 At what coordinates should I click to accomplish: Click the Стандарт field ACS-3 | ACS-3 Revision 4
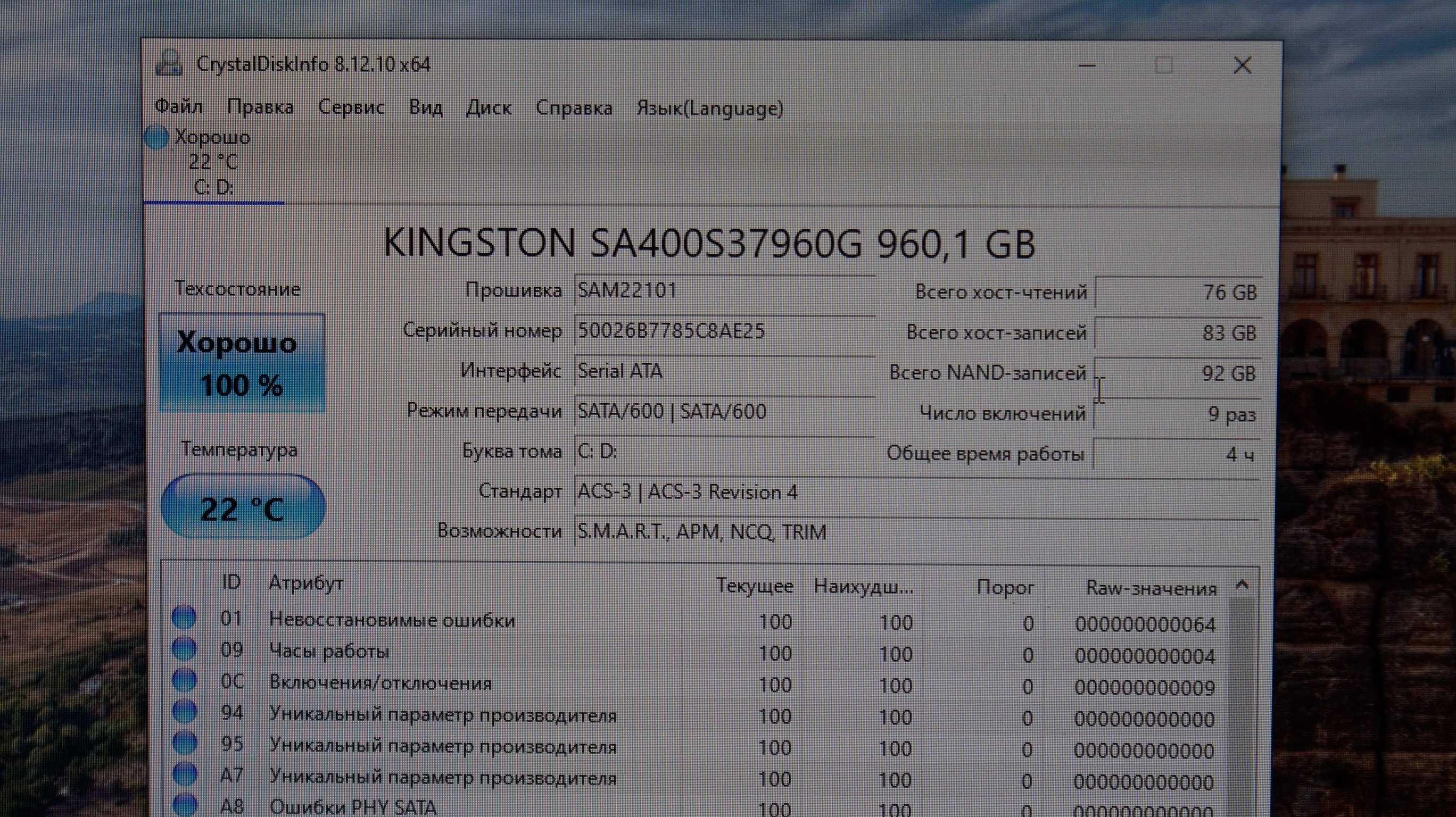click(916, 492)
